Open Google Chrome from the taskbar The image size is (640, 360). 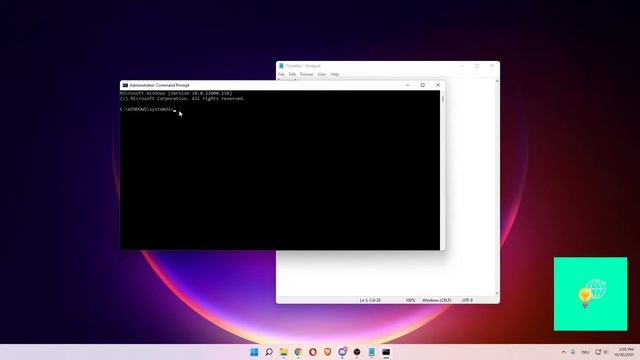tap(298, 352)
